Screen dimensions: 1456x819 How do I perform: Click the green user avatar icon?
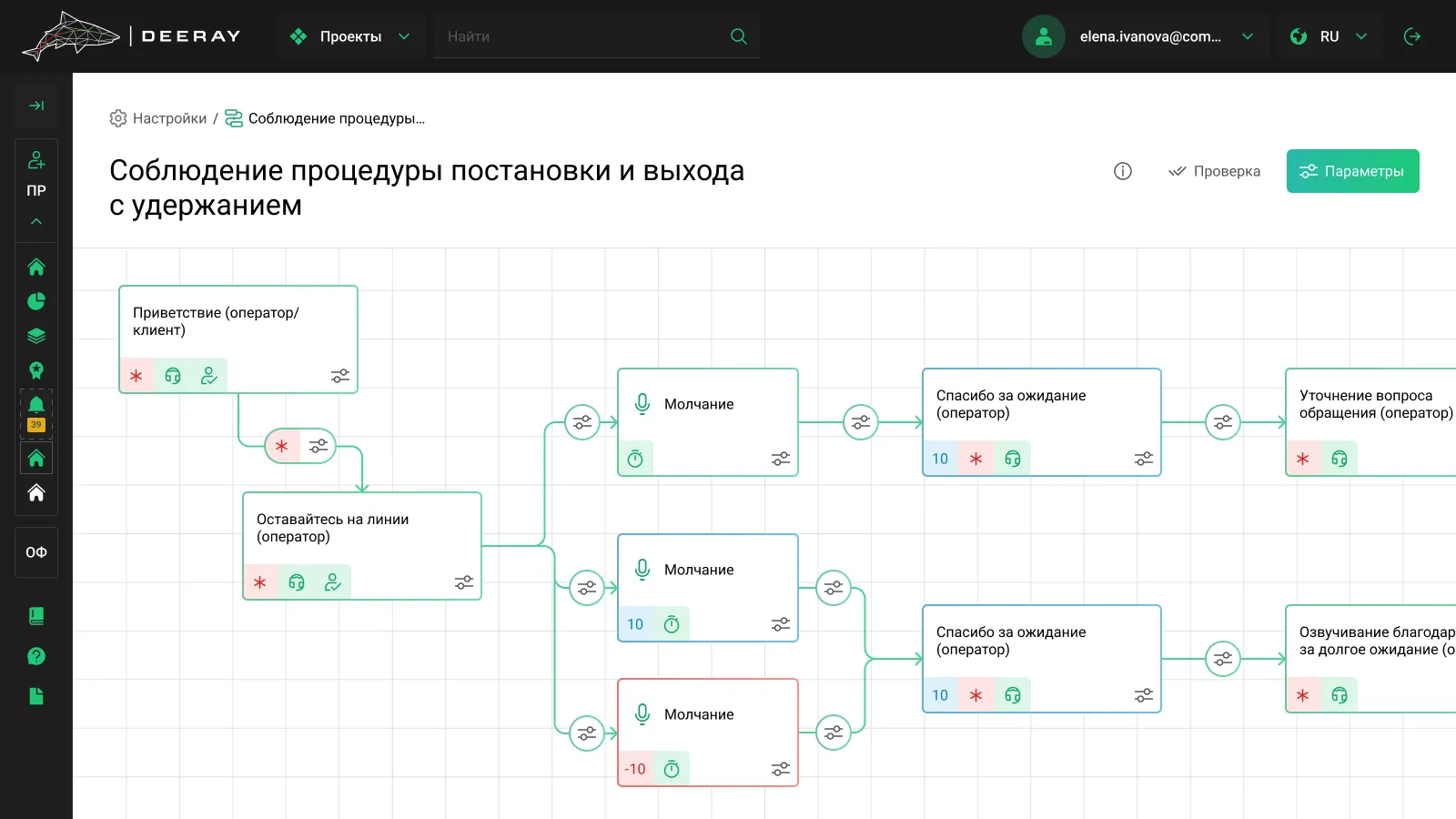click(x=1044, y=36)
